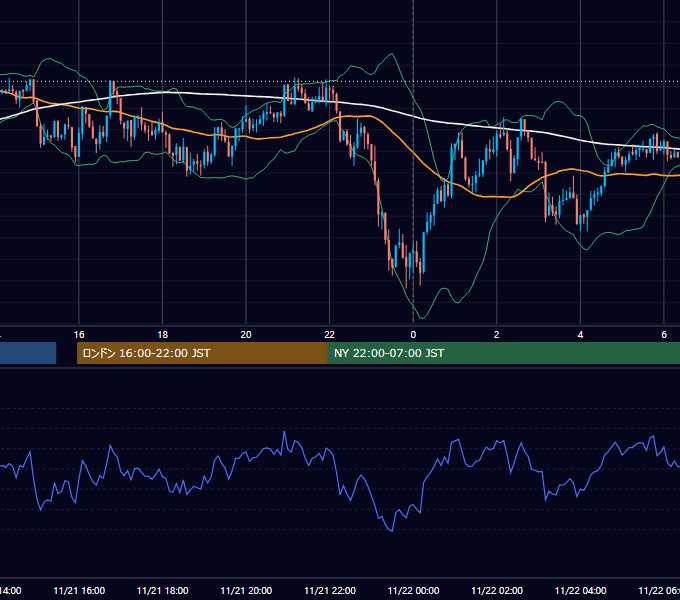Click the 4 hour label on upper axis

580,335
